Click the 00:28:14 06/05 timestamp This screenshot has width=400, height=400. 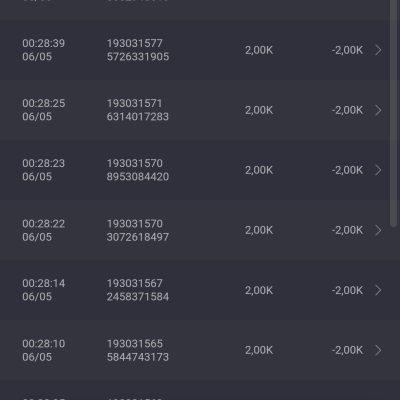44,290
